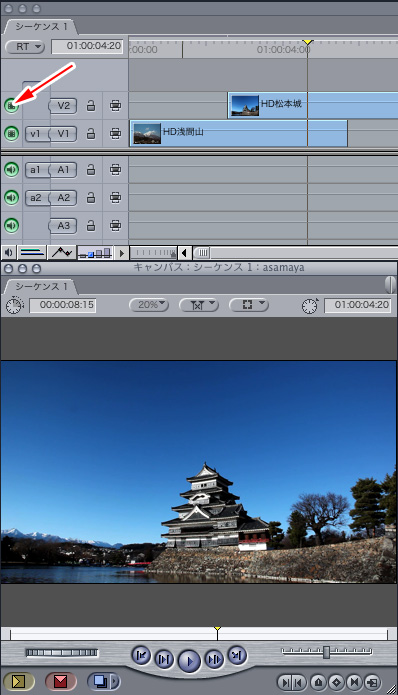Open the Canvas view mode dropdown
Viewport: 398px width, 695px height.
[249, 305]
